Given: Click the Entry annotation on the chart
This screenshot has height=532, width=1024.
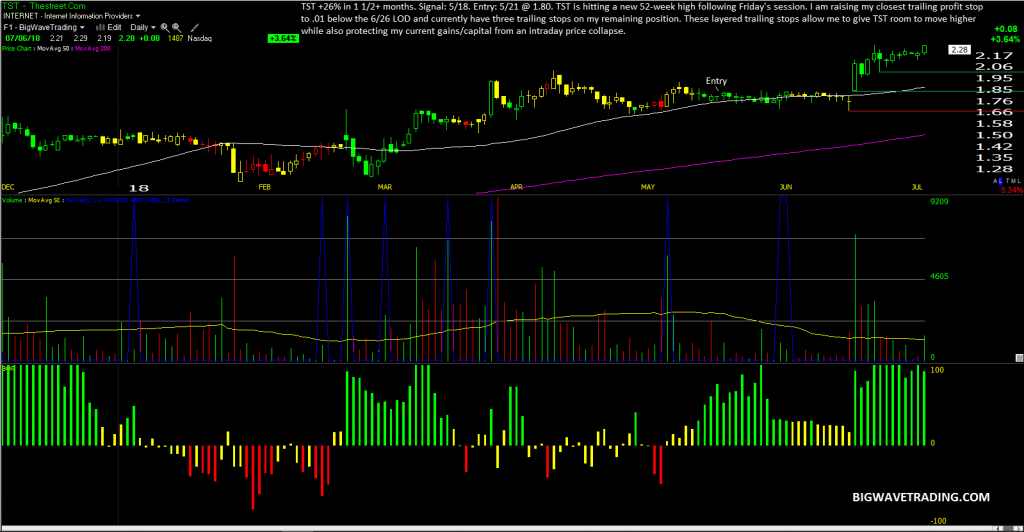Looking at the screenshot, I should [x=716, y=81].
